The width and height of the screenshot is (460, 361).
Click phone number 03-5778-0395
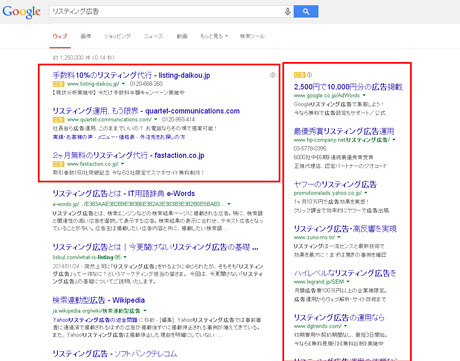(310, 148)
